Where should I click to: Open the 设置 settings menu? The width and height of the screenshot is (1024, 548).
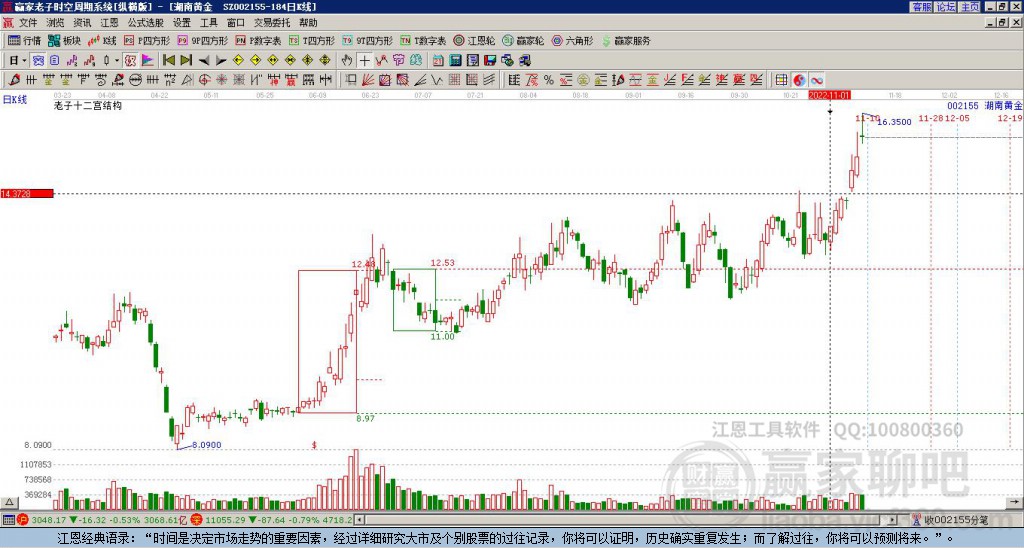click(181, 22)
